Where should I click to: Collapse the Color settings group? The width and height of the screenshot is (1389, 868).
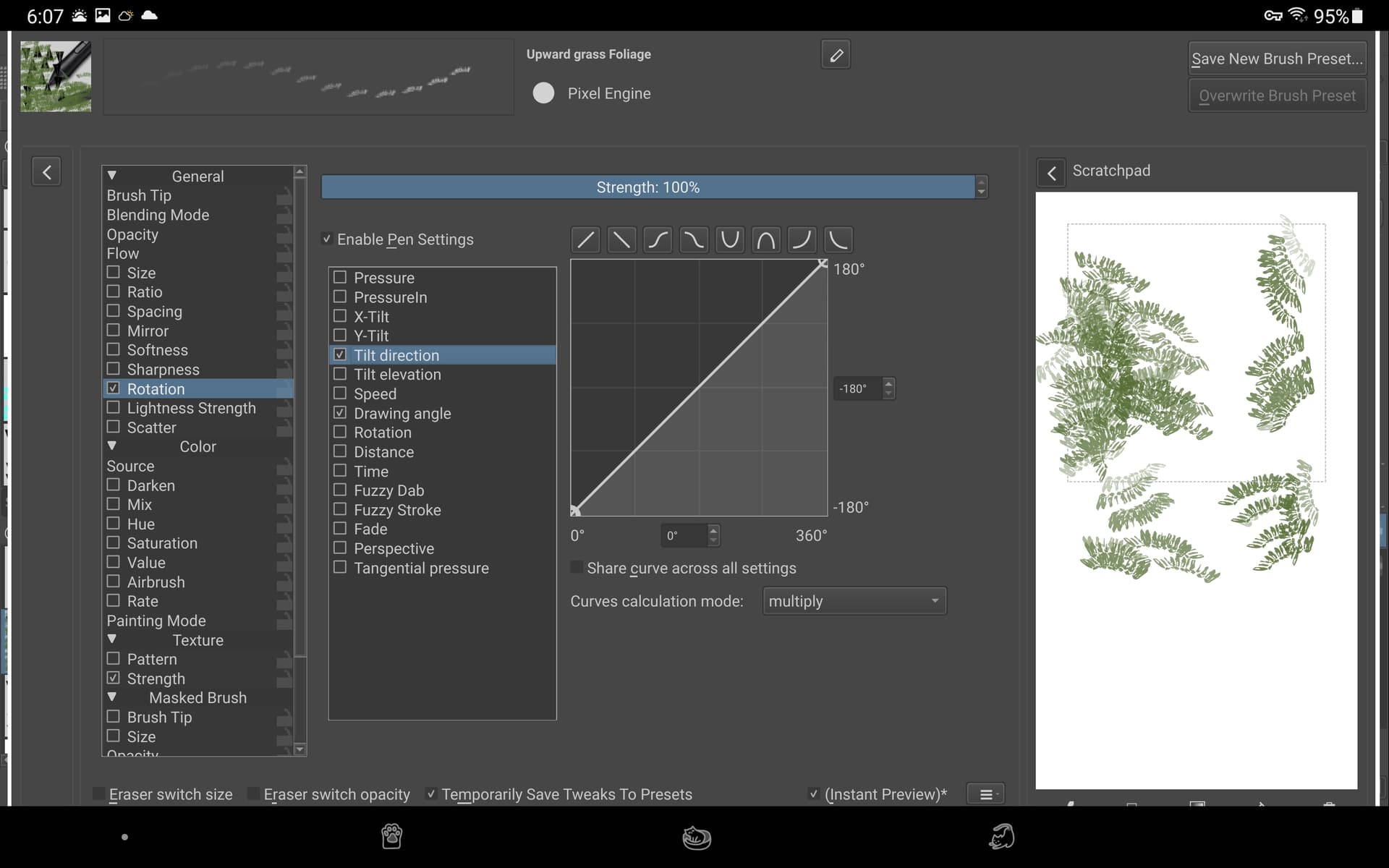112,446
